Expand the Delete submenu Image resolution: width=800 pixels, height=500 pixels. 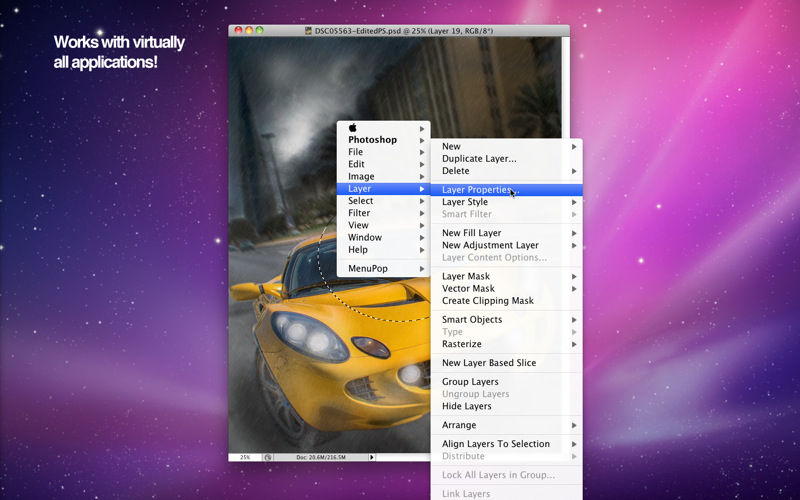tap(507, 171)
